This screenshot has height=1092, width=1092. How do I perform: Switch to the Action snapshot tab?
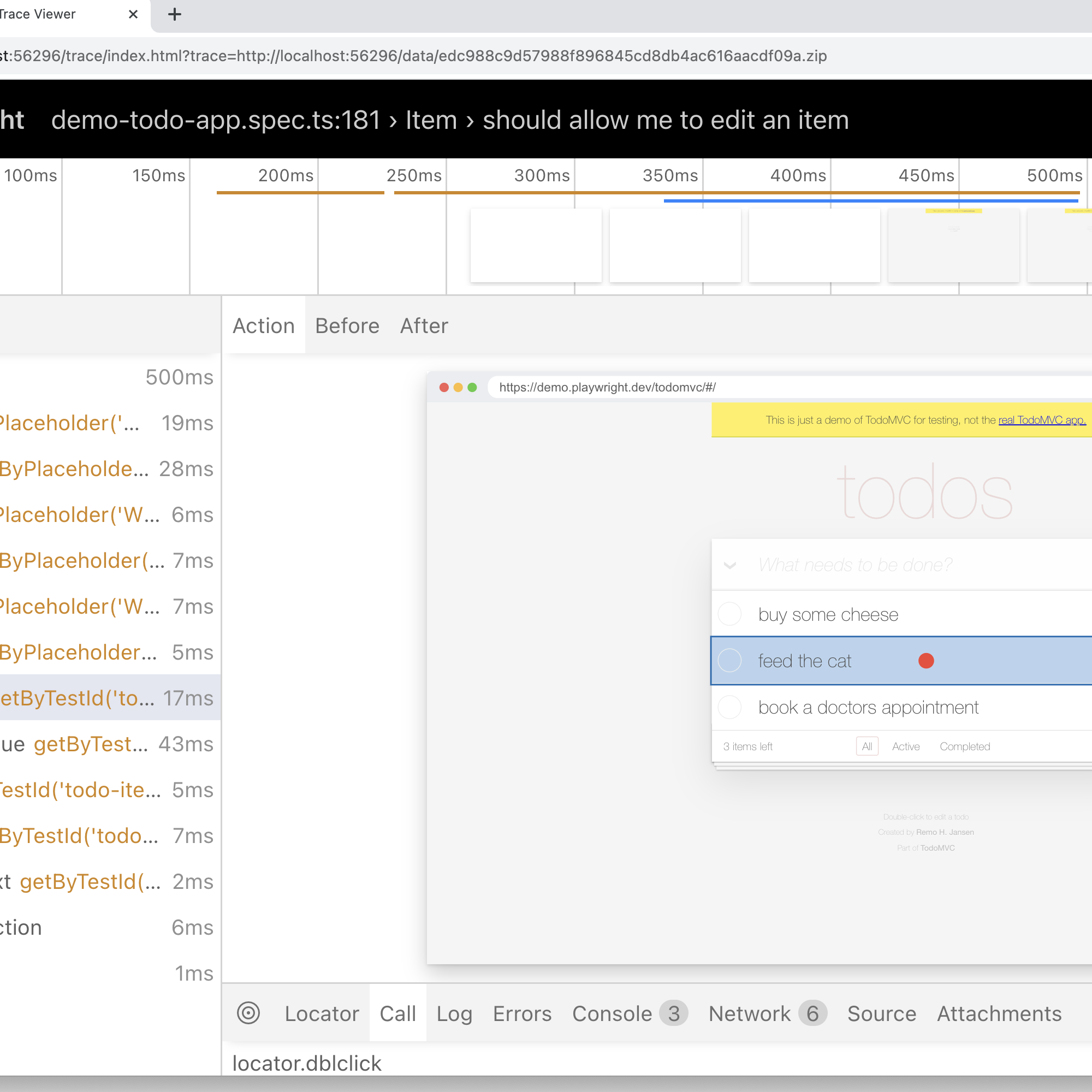[x=263, y=325]
